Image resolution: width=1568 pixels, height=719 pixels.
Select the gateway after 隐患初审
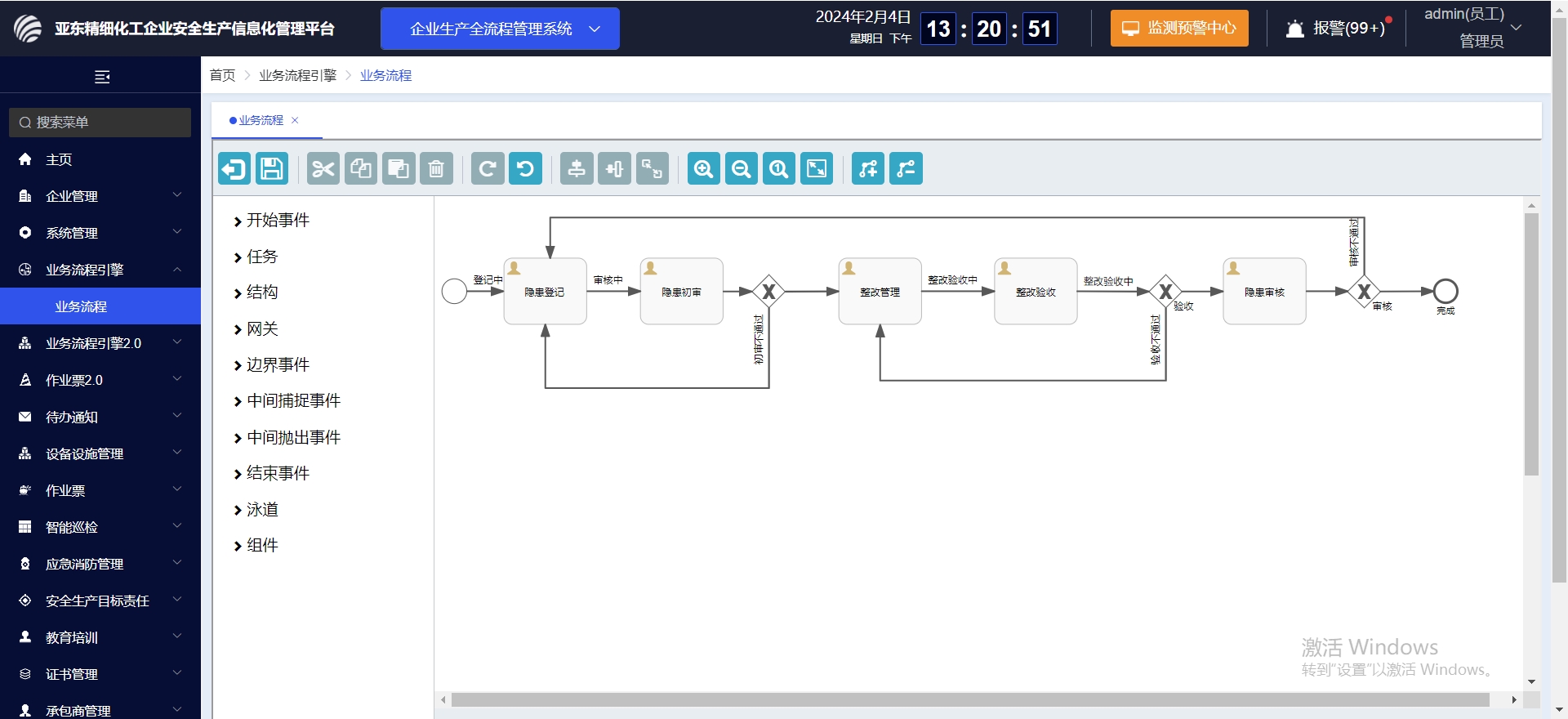768,292
